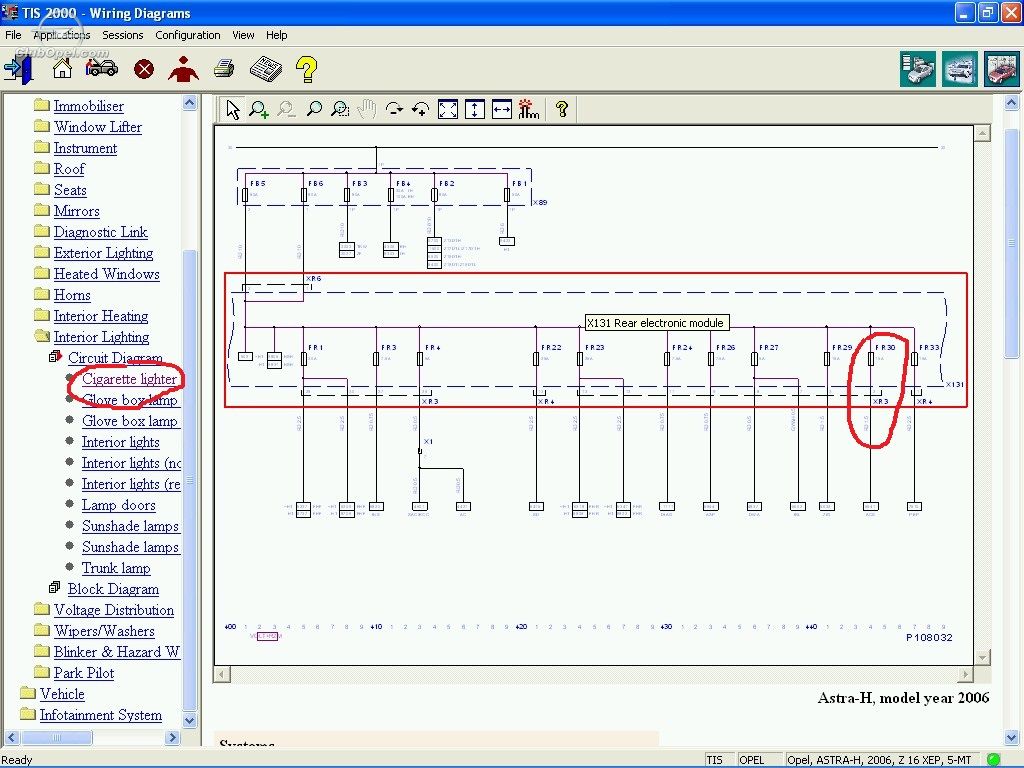The height and width of the screenshot is (768, 1024).
Task: Rotate diagram counterclockwise icon
Action: [x=421, y=109]
